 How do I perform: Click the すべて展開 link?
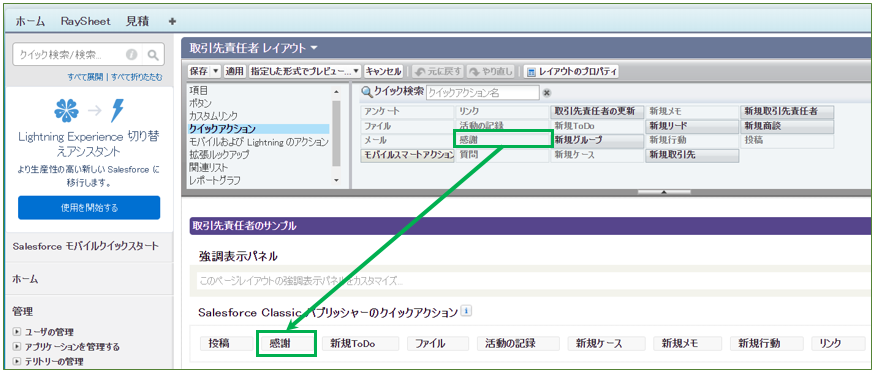coord(86,77)
